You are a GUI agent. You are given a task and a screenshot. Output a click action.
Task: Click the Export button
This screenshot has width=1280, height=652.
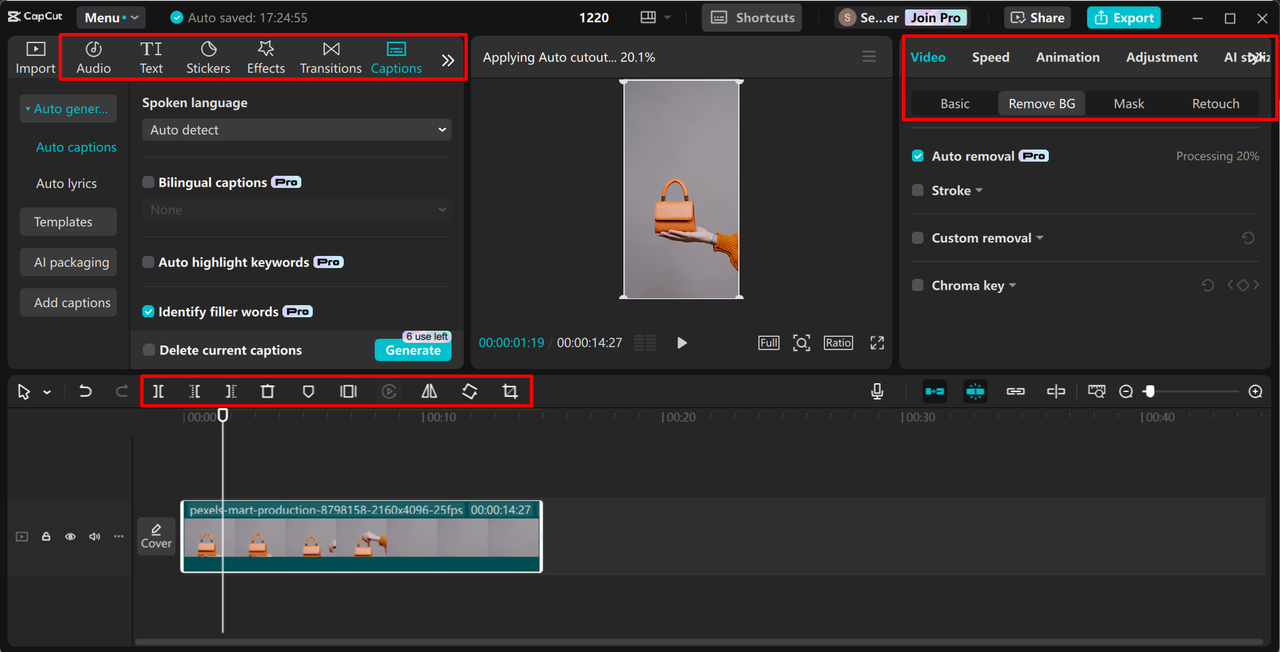1124,18
